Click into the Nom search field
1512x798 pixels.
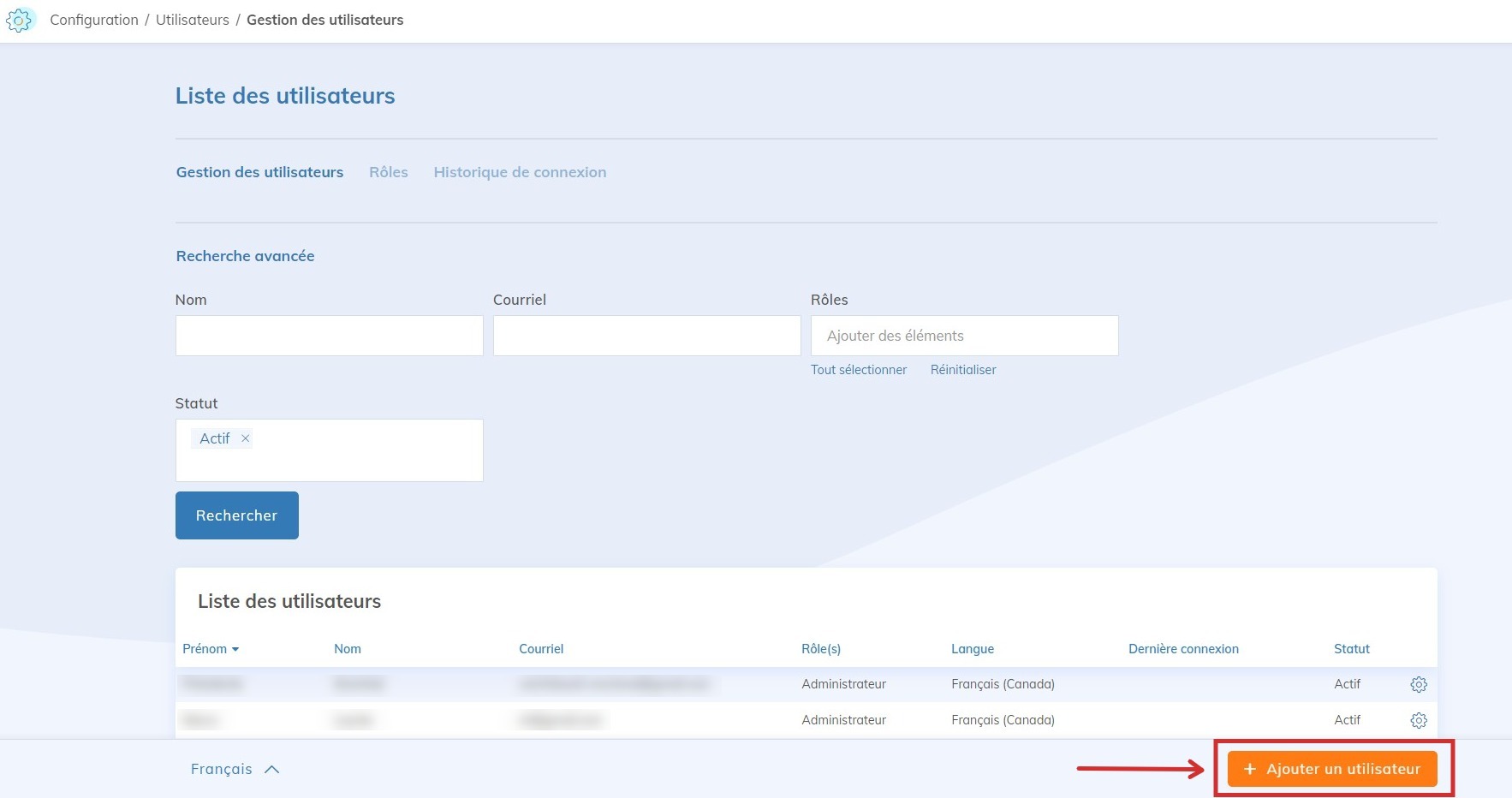point(329,336)
